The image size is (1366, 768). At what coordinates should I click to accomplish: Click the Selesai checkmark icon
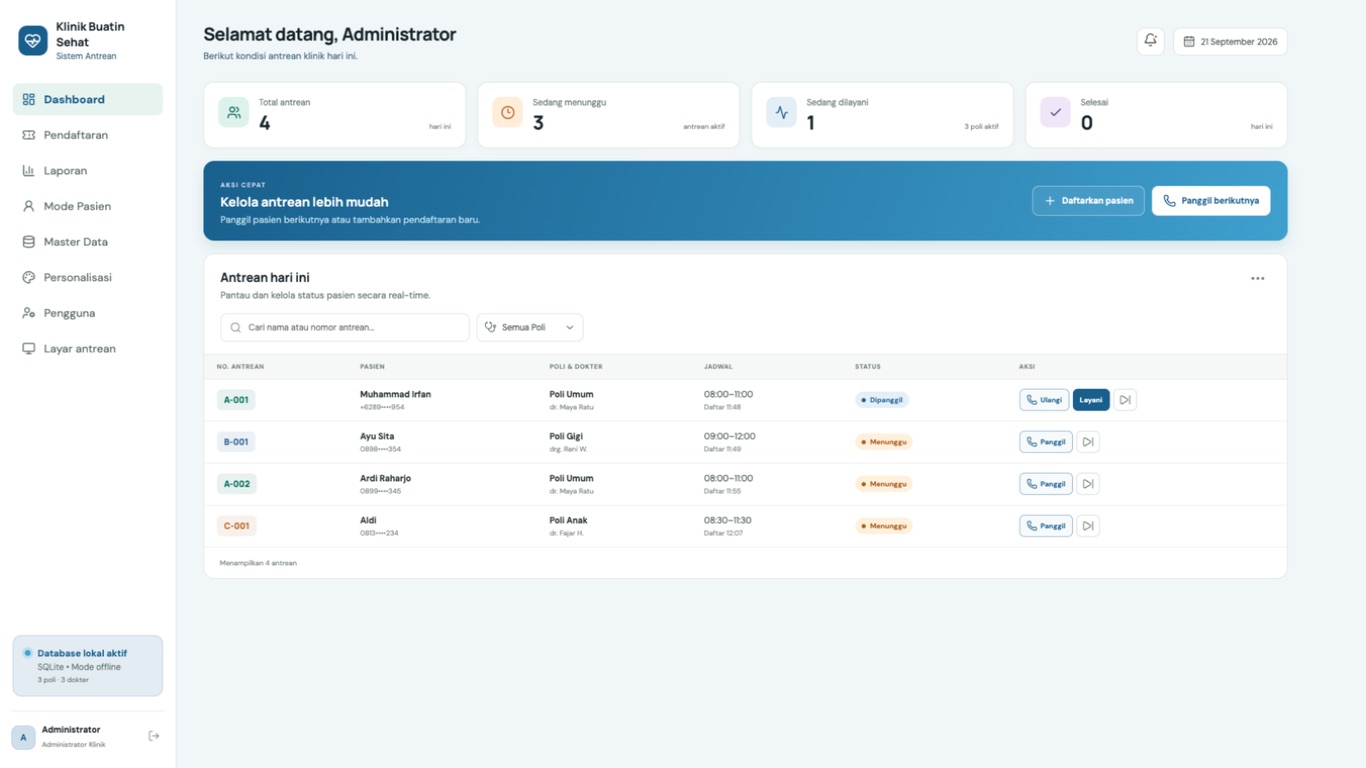[1056, 113]
